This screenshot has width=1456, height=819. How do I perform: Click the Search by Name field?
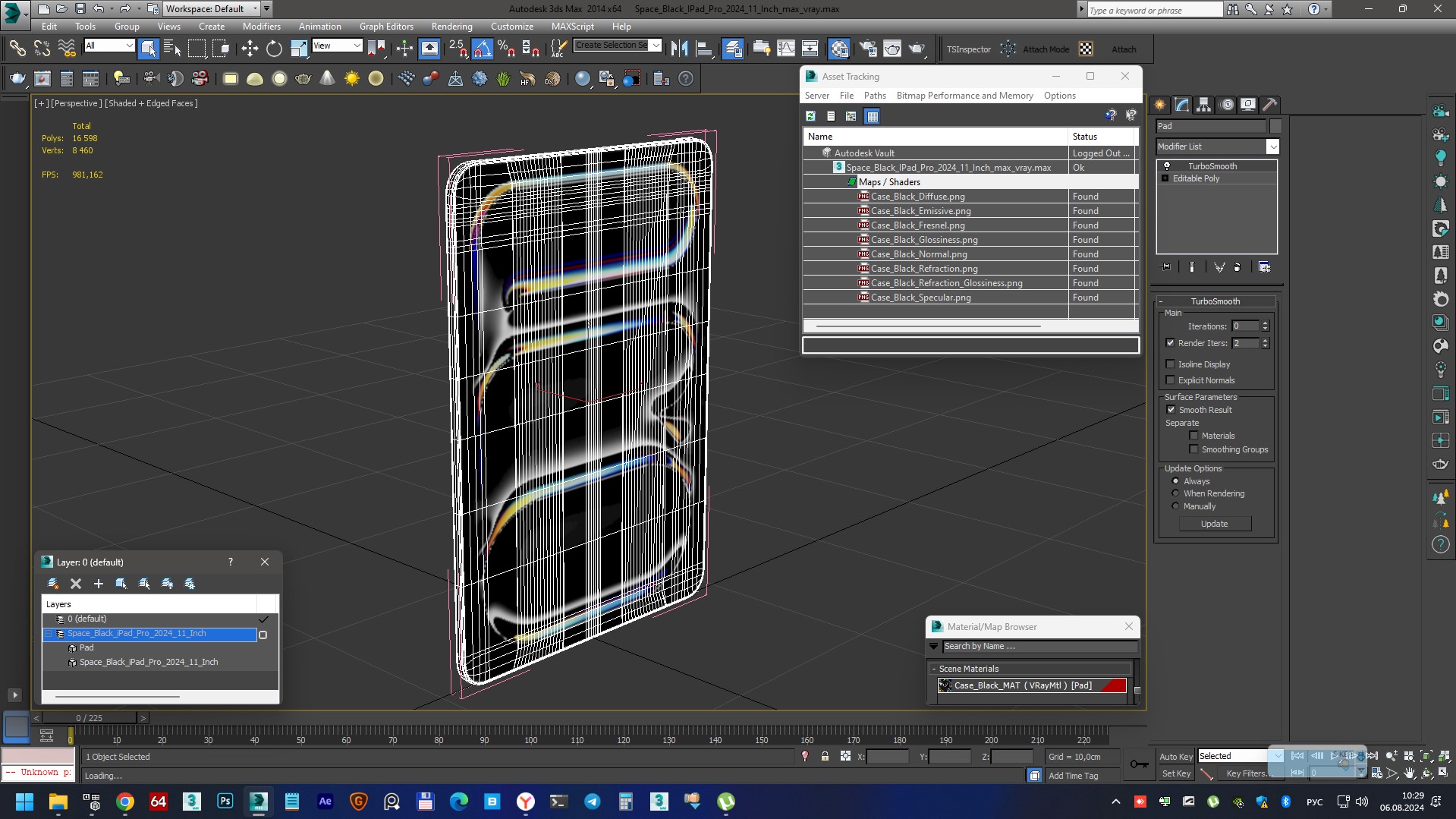(x=1039, y=646)
